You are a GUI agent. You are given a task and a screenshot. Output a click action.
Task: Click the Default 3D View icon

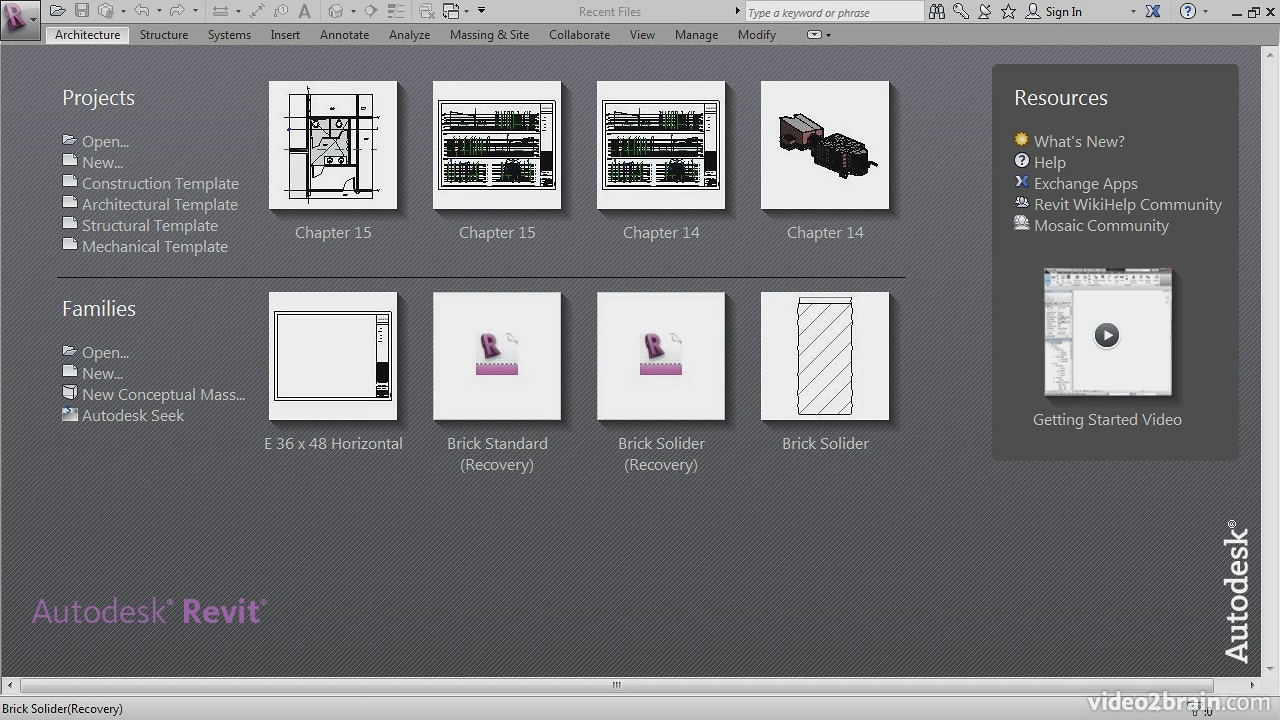pyautogui.click(x=335, y=11)
